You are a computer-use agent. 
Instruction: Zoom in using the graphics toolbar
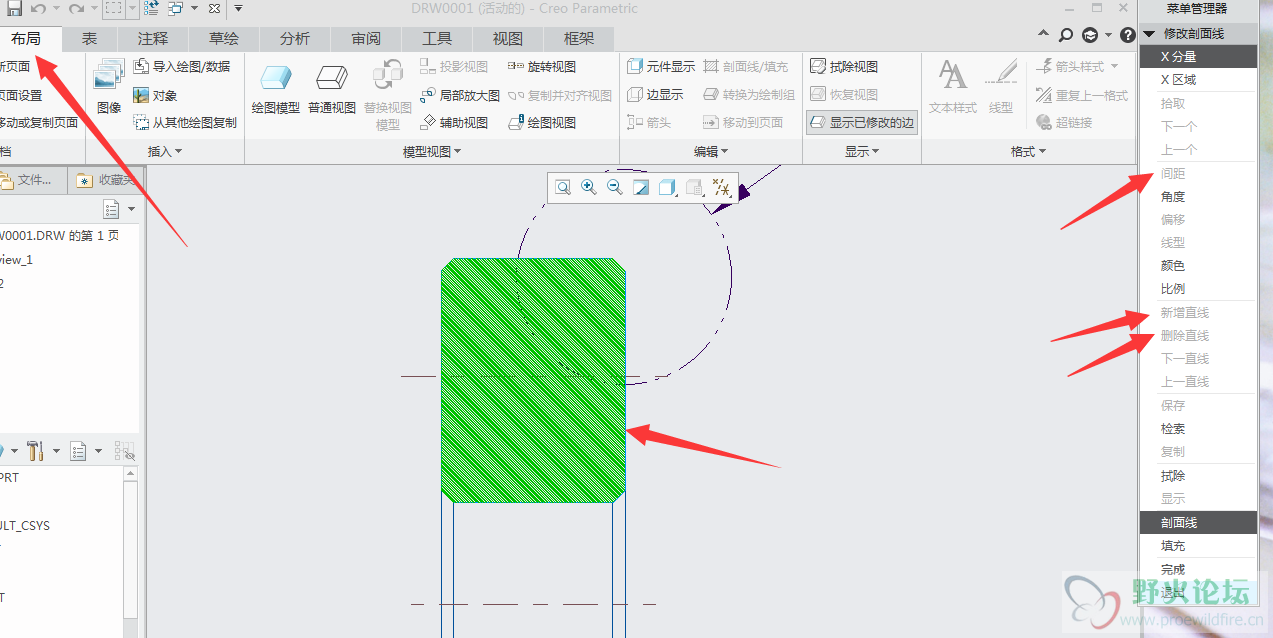[x=589, y=187]
